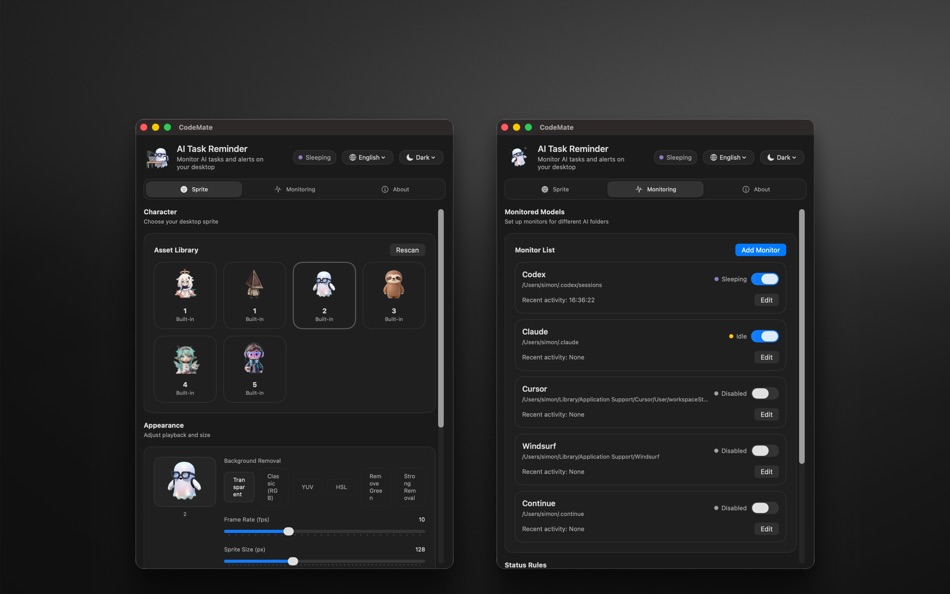Click the Codex path /Users/simon/.codex/sessions
The width and height of the screenshot is (950, 594).
(562, 285)
